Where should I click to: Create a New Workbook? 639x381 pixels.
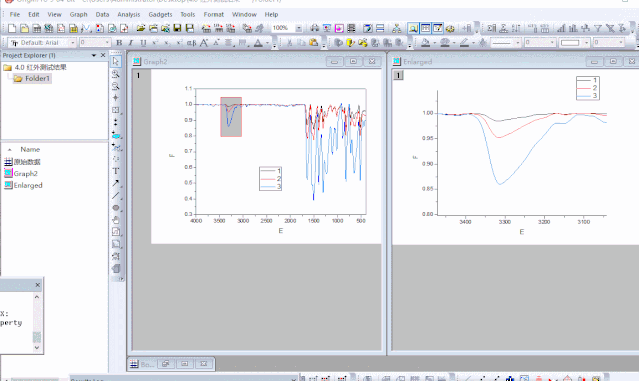pos(37,28)
